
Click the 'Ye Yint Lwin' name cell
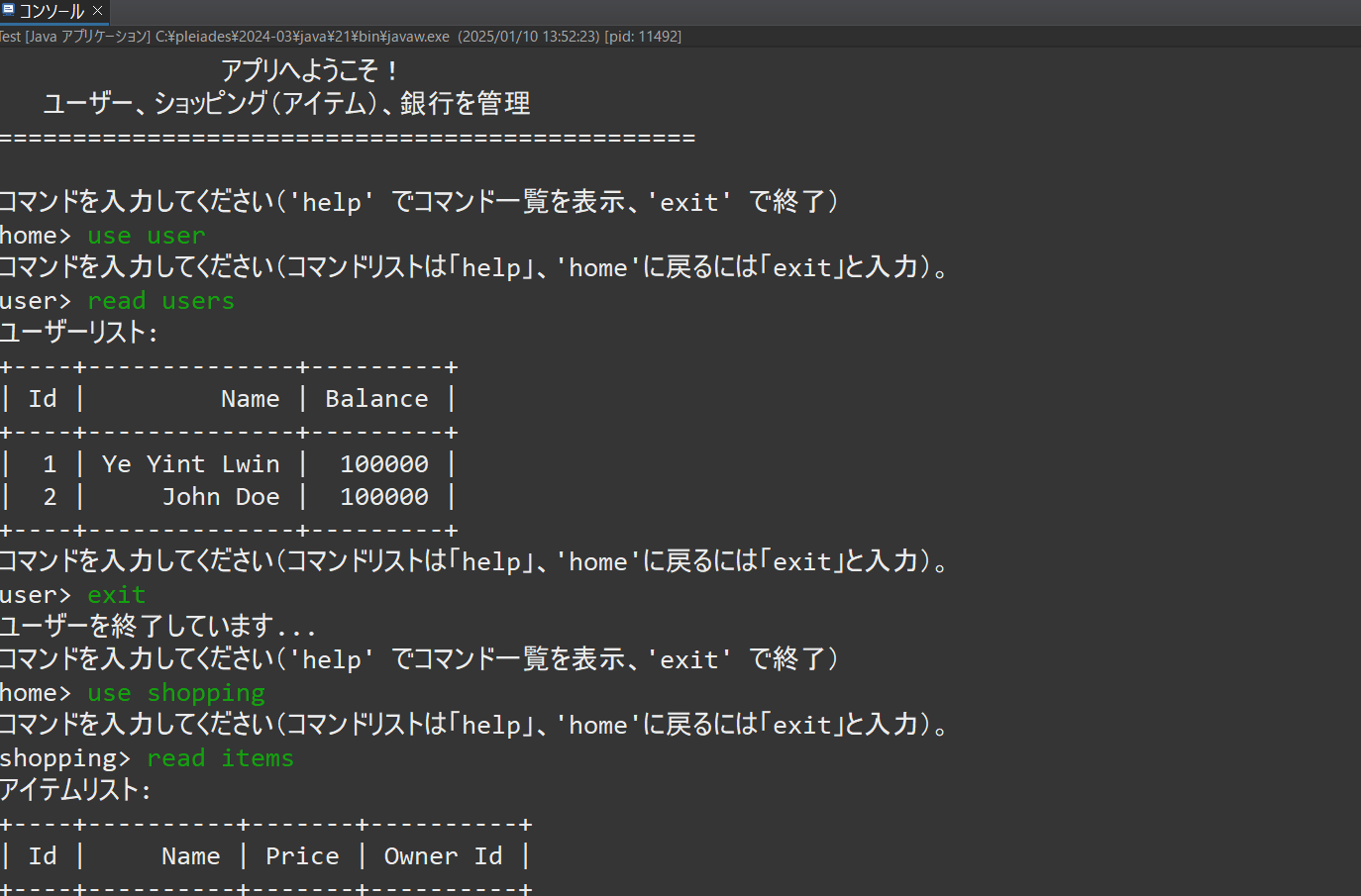(190, 464)
